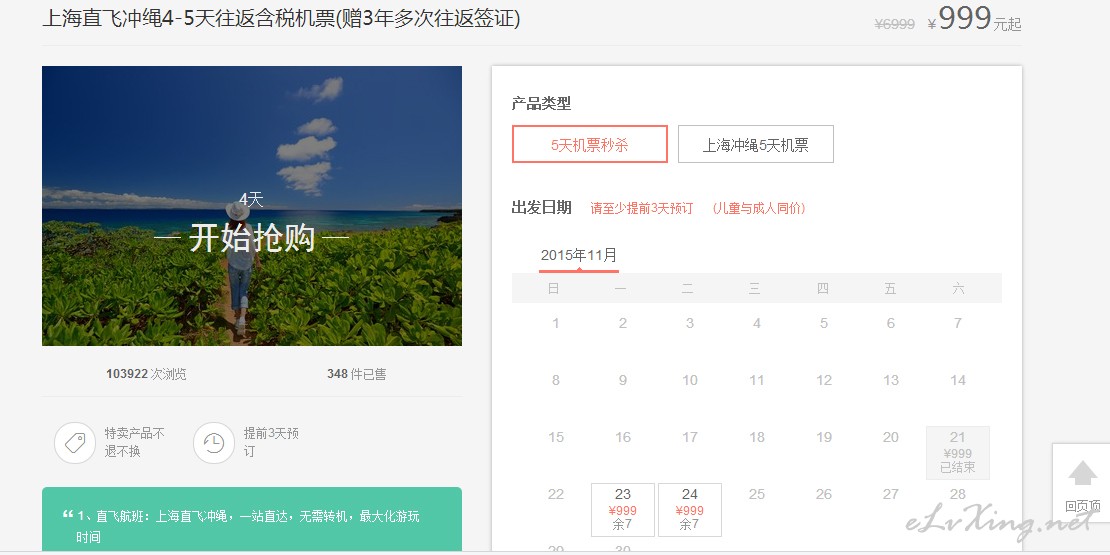Click the crossed-out ¥6999 original price

pos(895,24)
